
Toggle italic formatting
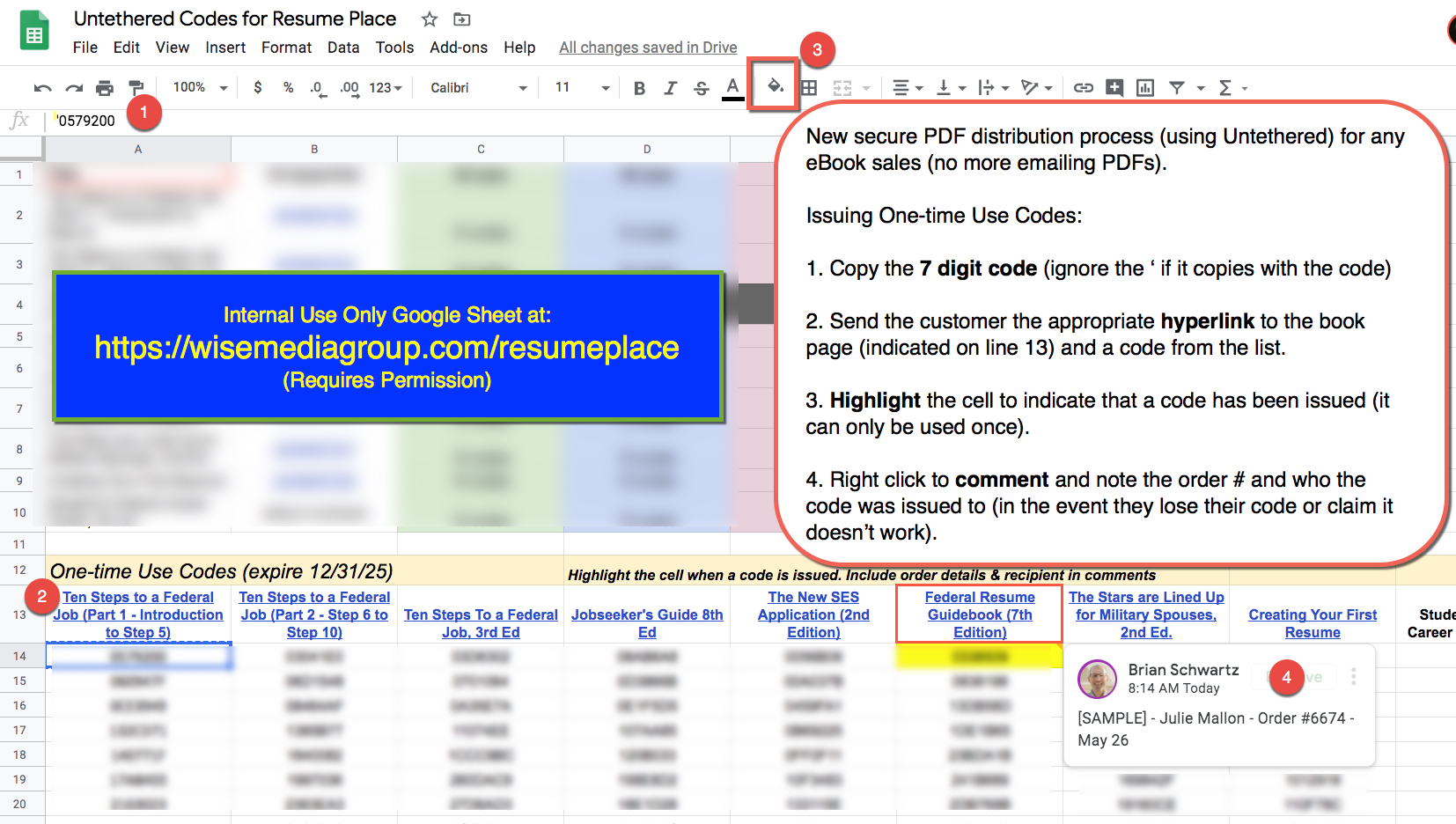click(671, 88)
